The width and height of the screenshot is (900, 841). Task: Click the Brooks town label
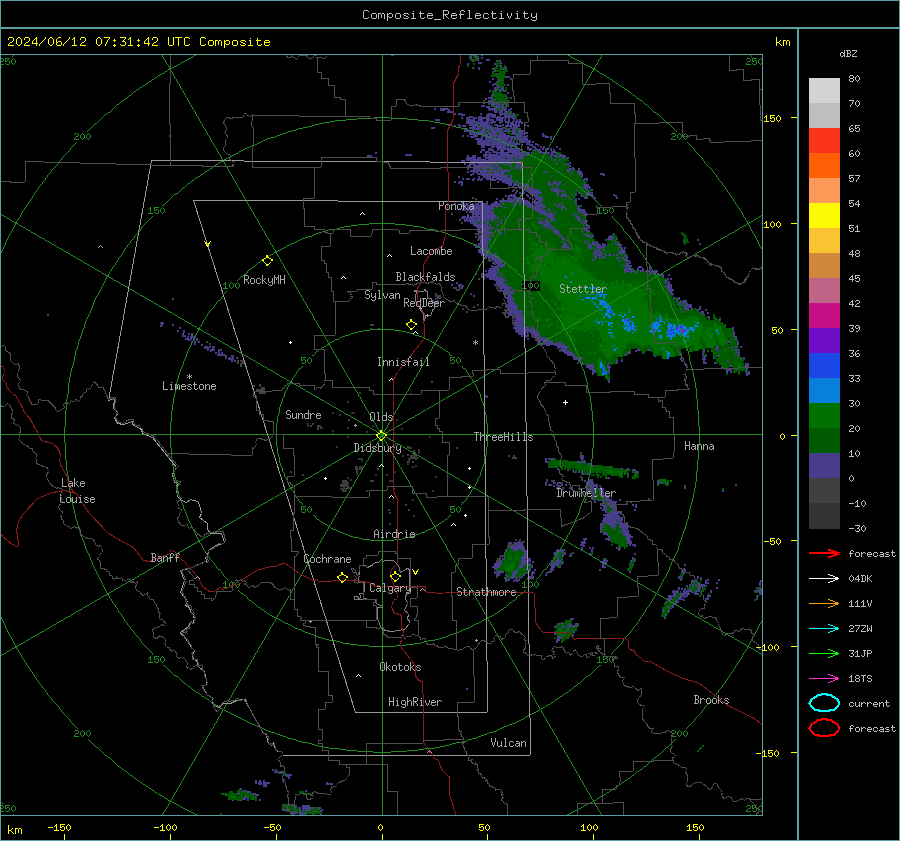[711, 700]
